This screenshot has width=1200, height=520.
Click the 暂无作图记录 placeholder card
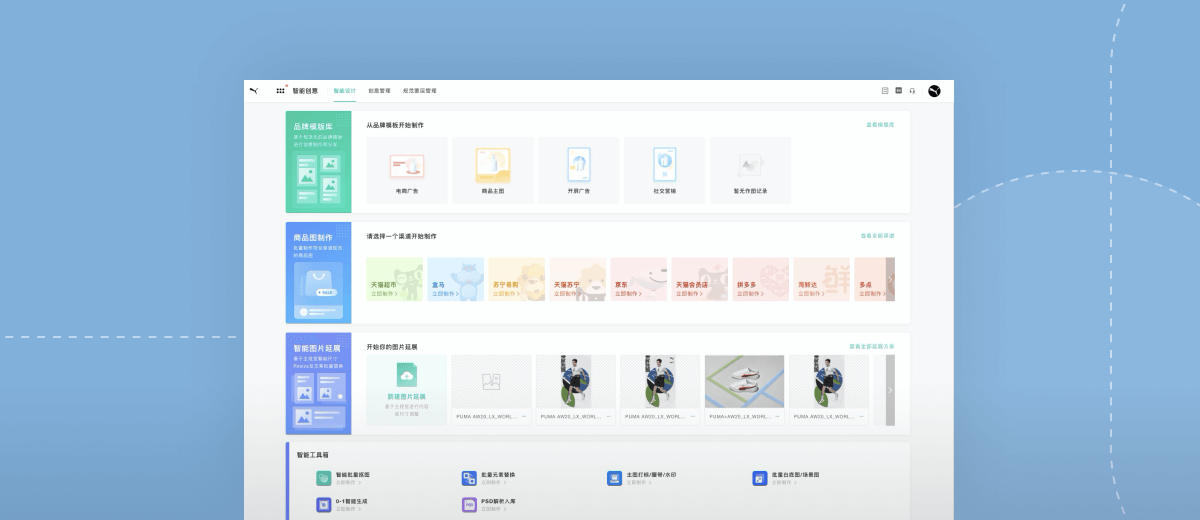(x=750, y=170)
